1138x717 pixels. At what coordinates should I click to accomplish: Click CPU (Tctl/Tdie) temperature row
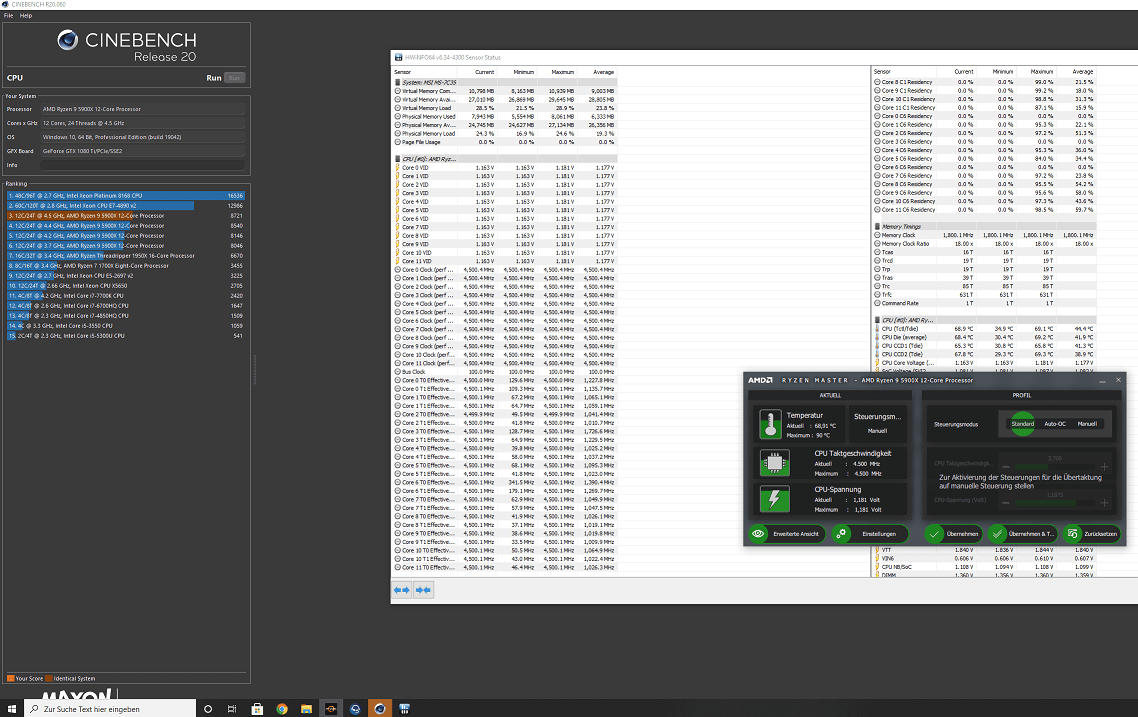(x=984, y=329)
